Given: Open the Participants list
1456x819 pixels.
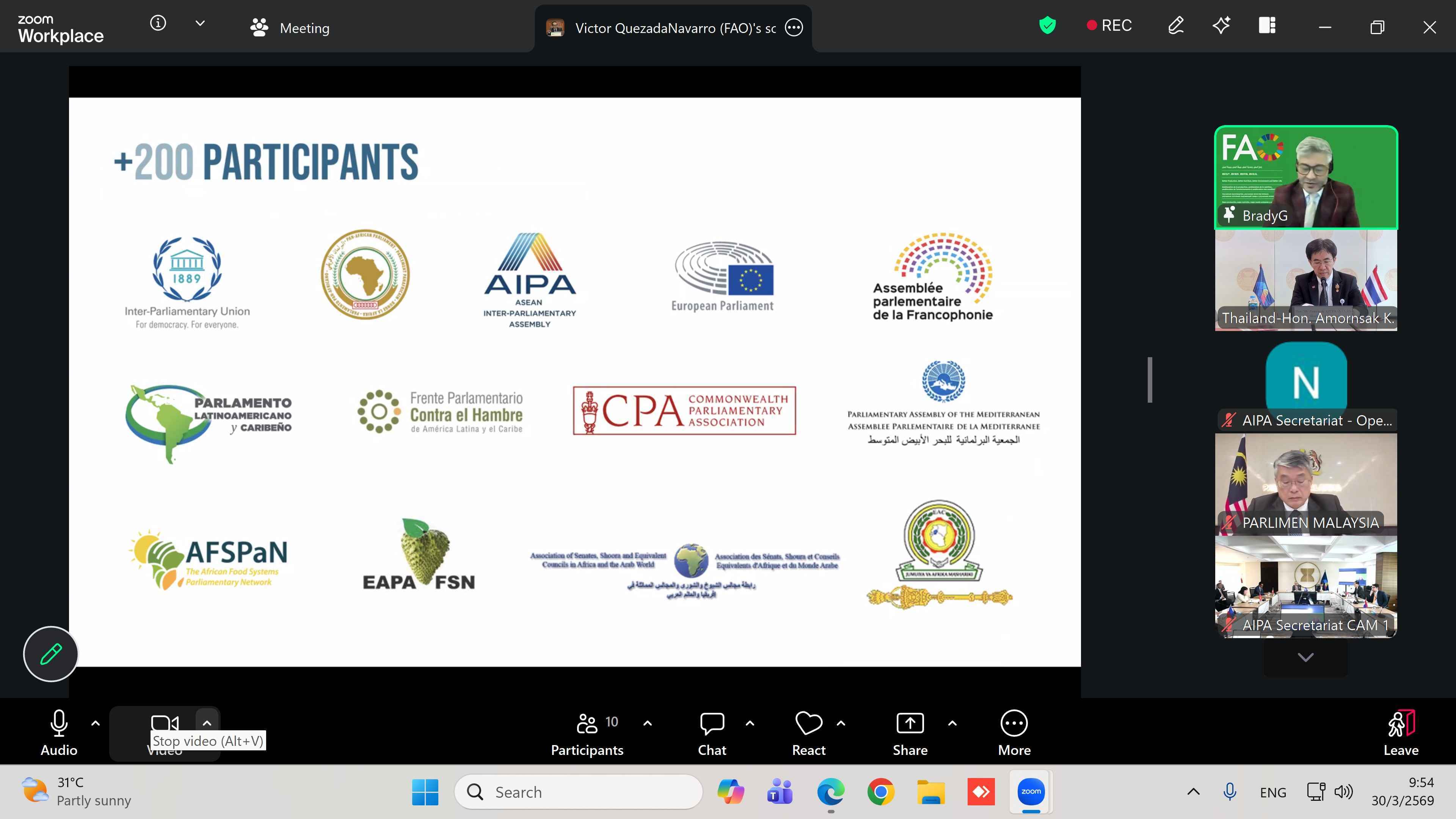Looking at the screenshot, I should click(x=587, y=723).
